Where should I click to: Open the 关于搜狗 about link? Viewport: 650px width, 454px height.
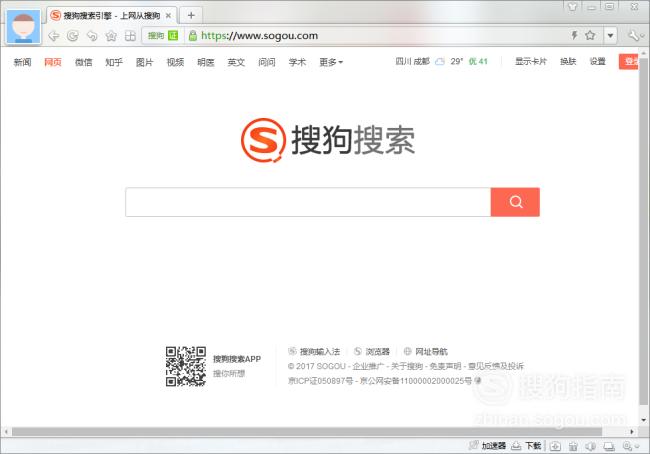tap(407, 366)
